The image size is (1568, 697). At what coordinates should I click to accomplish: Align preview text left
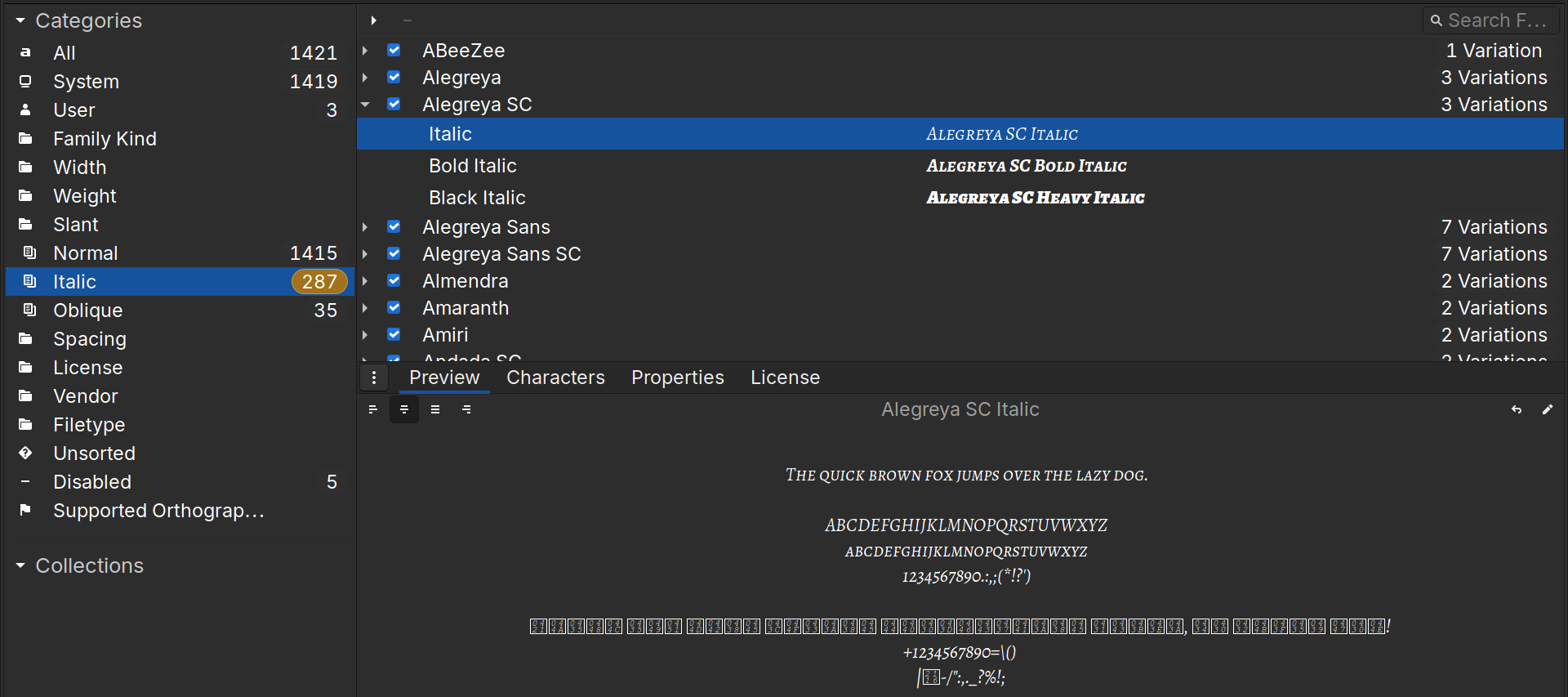coord(373,409)
